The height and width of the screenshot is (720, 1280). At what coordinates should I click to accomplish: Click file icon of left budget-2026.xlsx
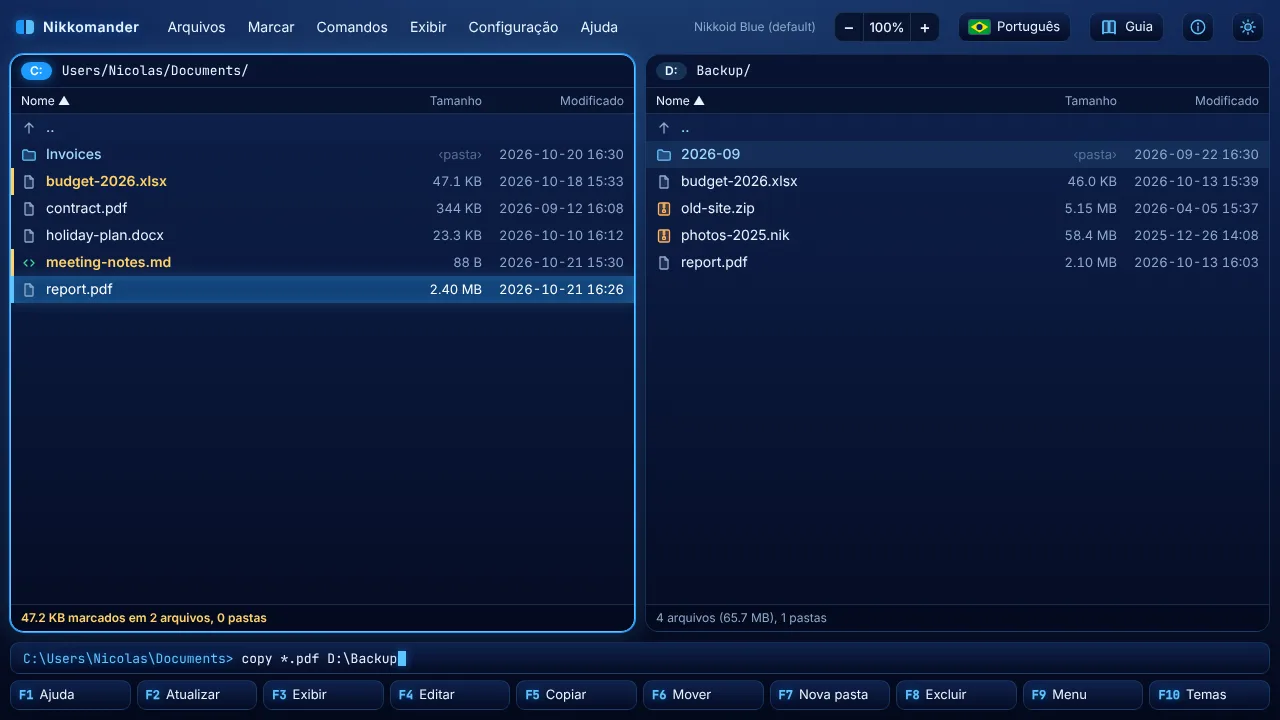29,182
